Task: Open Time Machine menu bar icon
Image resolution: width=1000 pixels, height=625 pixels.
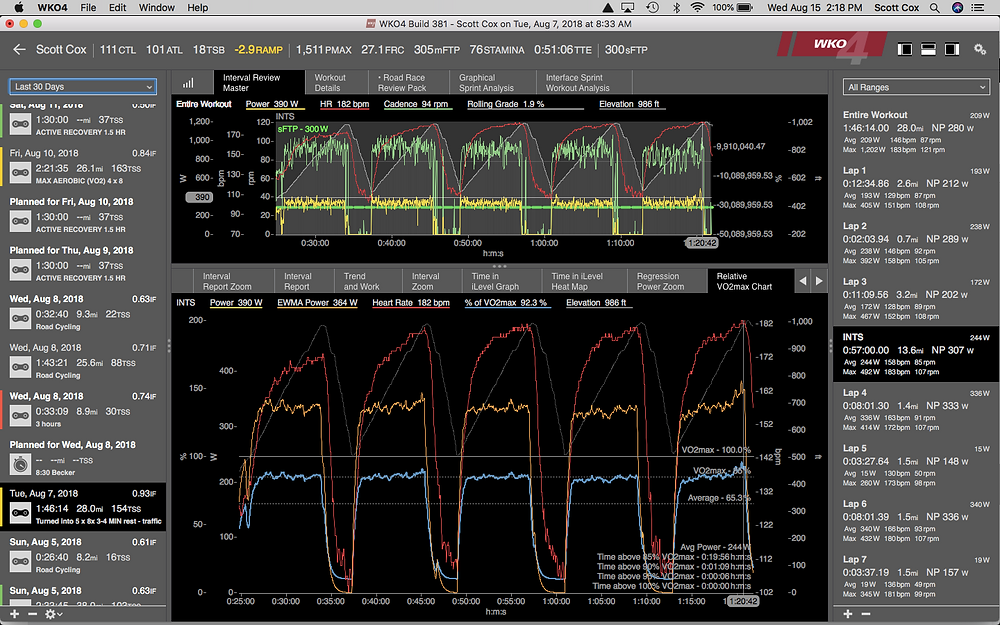Action: [x=652, y=8]
